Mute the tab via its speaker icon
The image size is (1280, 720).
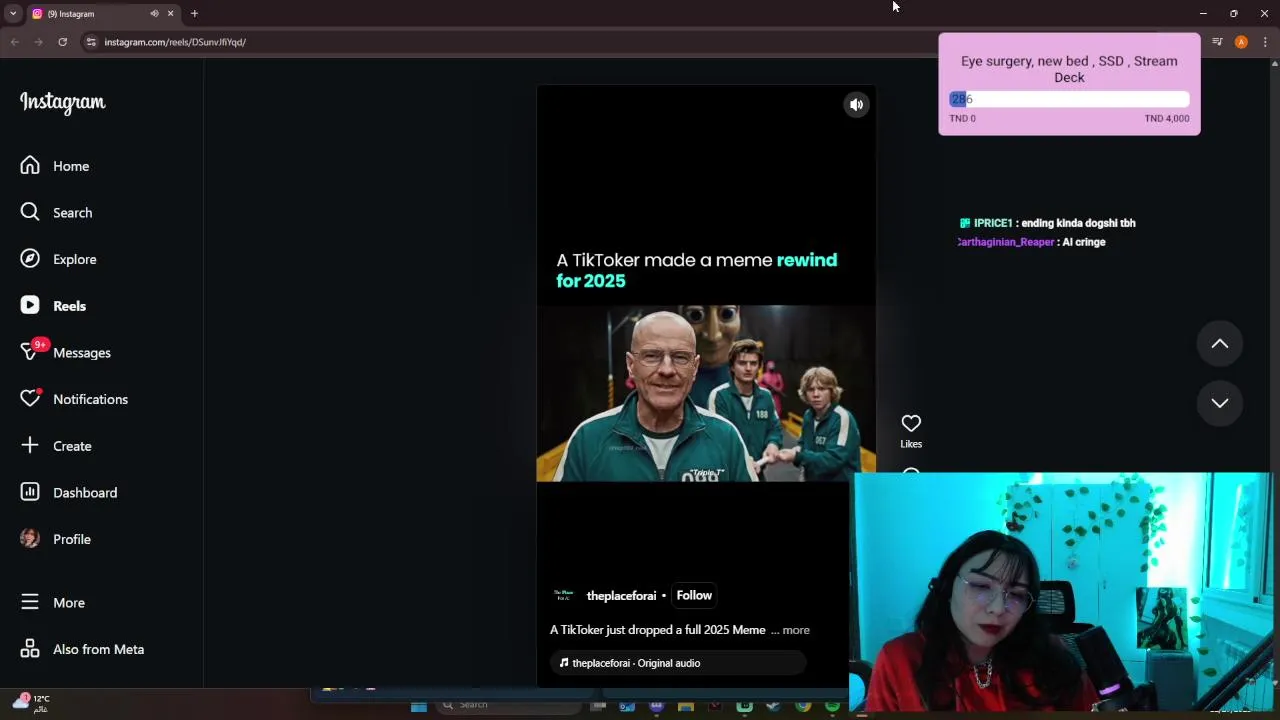(x=154, y=14)
